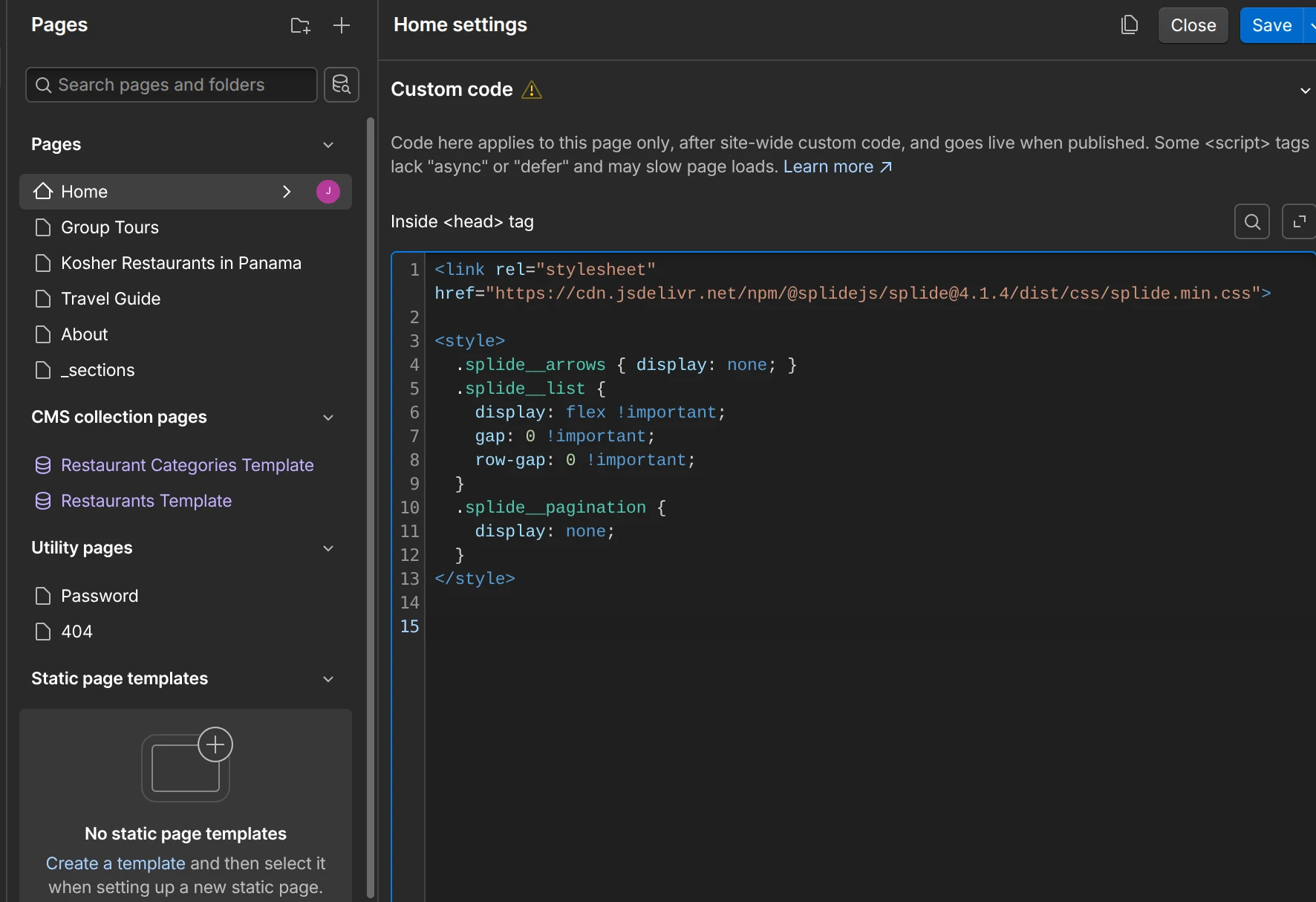Collapse the CMS collection pages section
The width and height of the screenshot is (1316, 902).
point(328,418)
